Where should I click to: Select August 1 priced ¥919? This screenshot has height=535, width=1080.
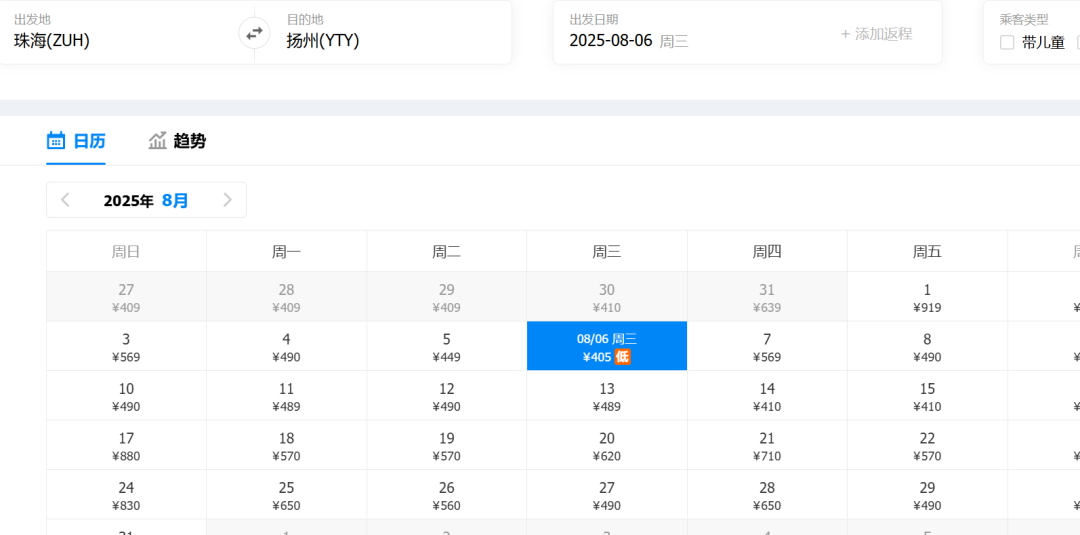click(x=927, y=297)
